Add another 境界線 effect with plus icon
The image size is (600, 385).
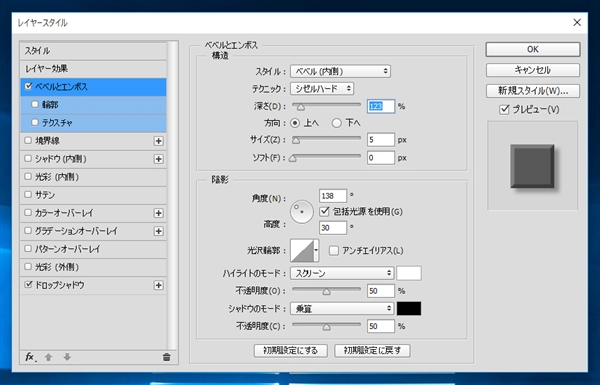[x=158, y=141]
